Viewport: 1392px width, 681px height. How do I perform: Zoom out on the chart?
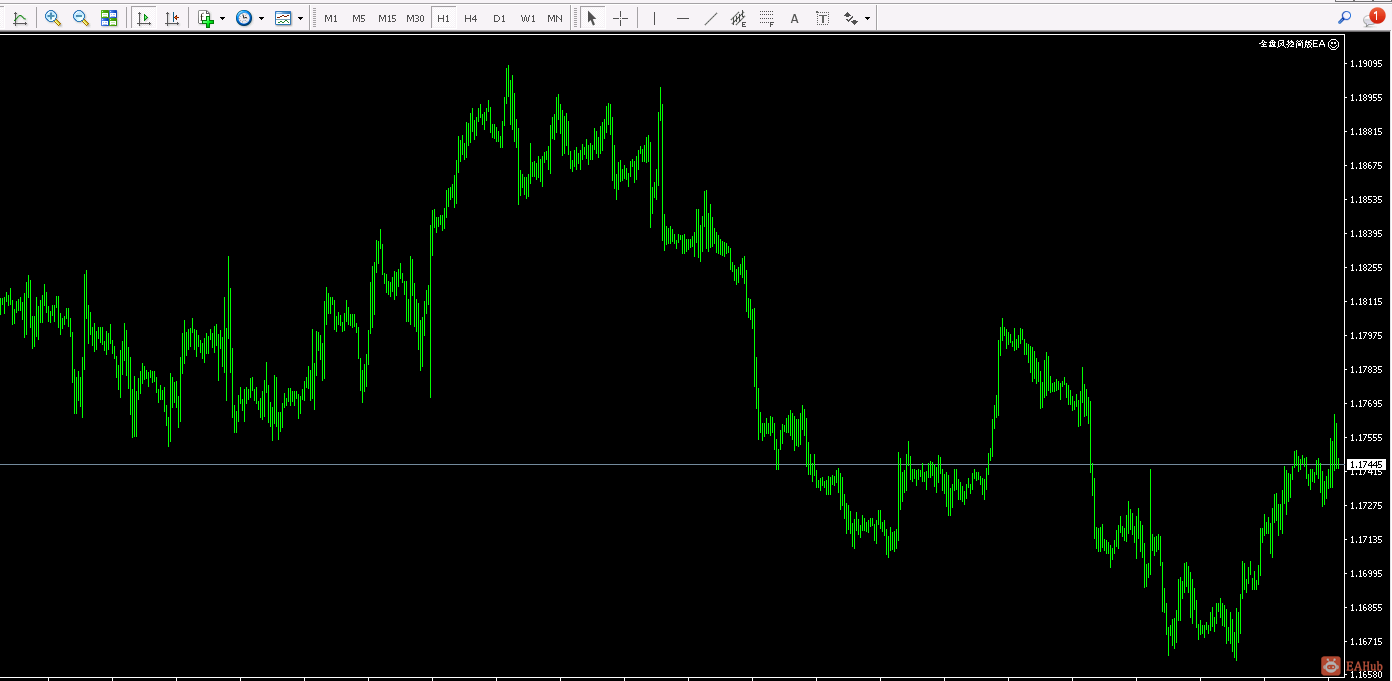81,18
